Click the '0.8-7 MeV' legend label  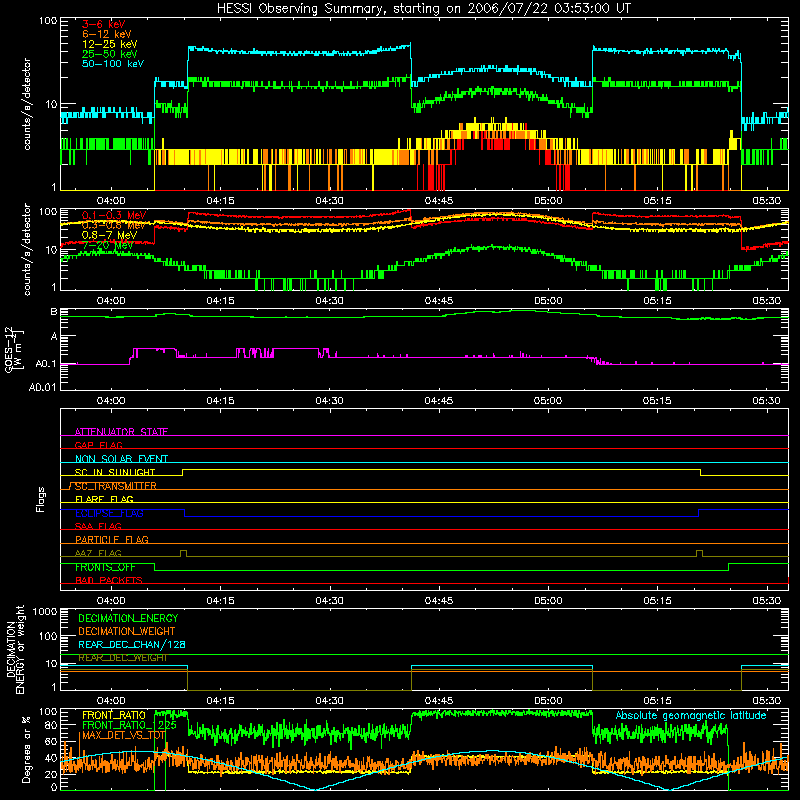coord(109,235)
